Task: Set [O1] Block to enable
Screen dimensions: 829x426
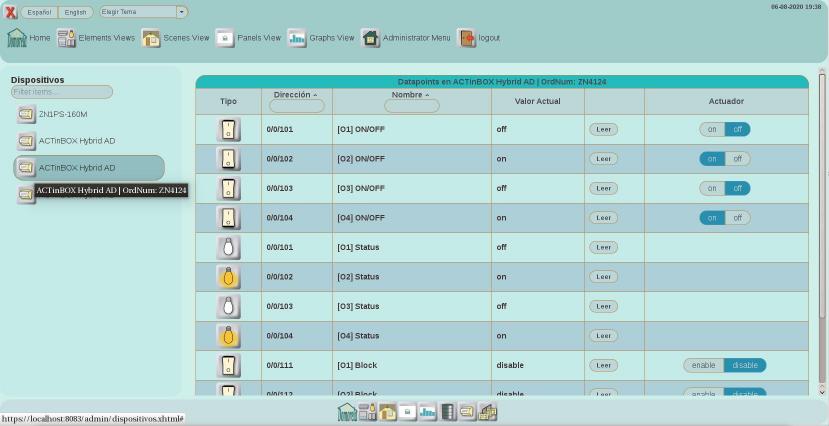Action: (x=704, y=365)
